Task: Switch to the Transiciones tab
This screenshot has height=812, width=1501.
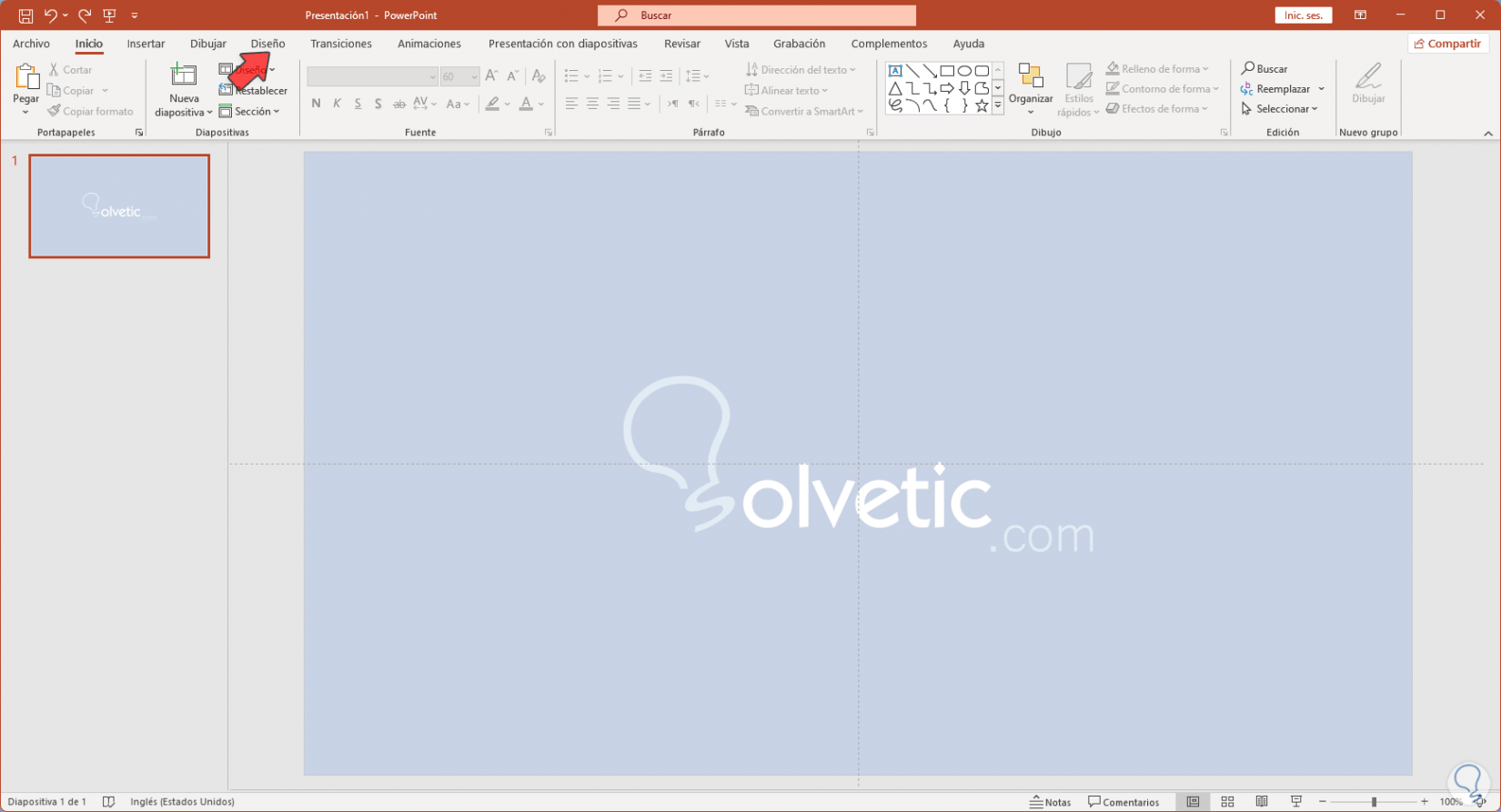Action: pos(341,44)
